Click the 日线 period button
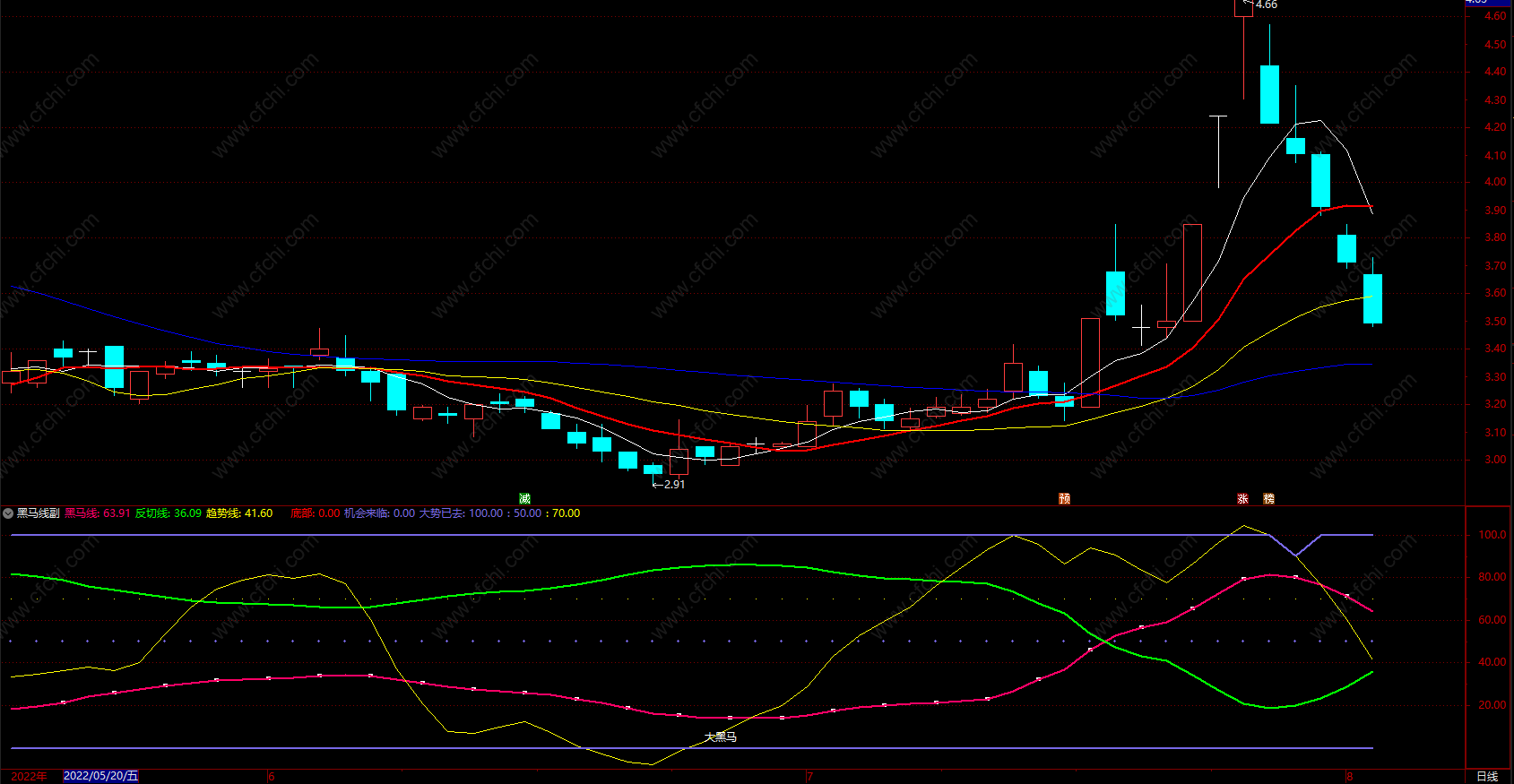1514x784 pixels. point(1487,776)
